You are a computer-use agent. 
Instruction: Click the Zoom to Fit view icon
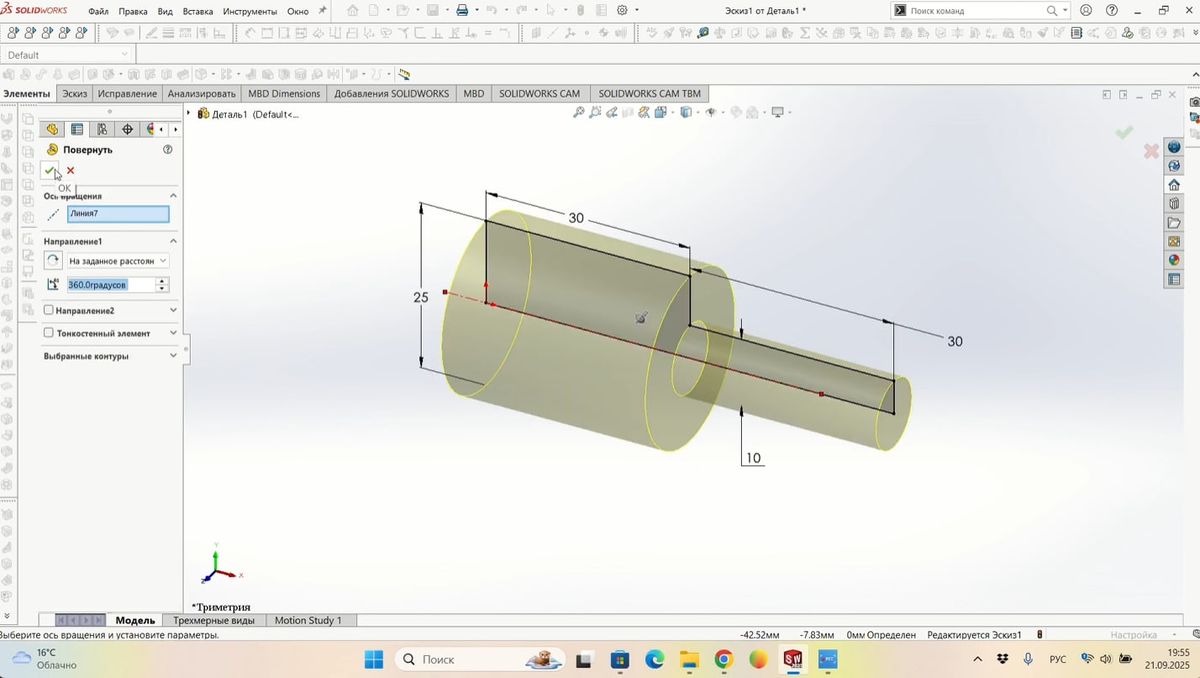pyautogui.click(x=578, y=113)
